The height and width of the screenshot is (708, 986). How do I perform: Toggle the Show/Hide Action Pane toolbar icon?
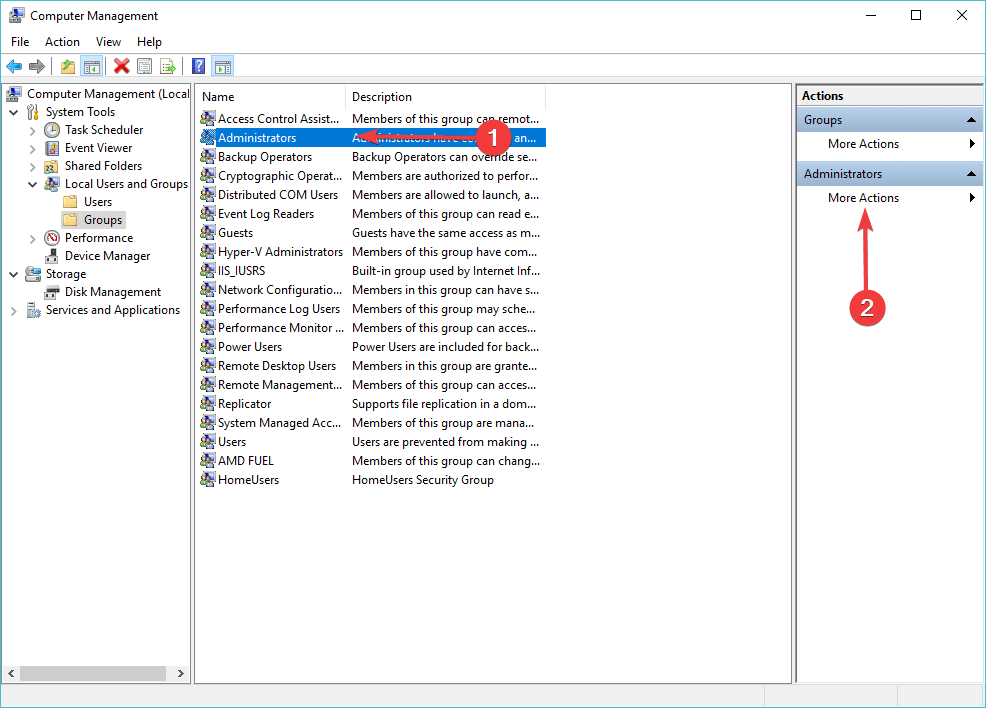(x=223, y=66)
